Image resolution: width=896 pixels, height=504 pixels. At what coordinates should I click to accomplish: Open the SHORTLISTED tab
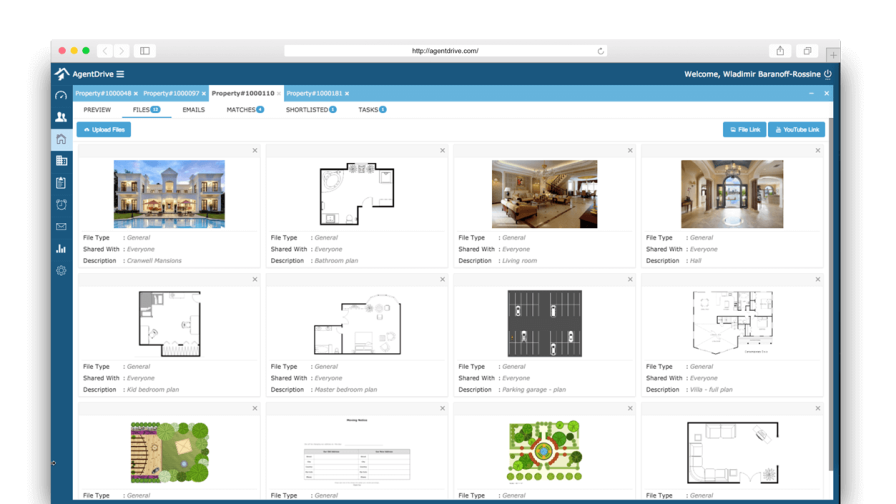point(311,110)
